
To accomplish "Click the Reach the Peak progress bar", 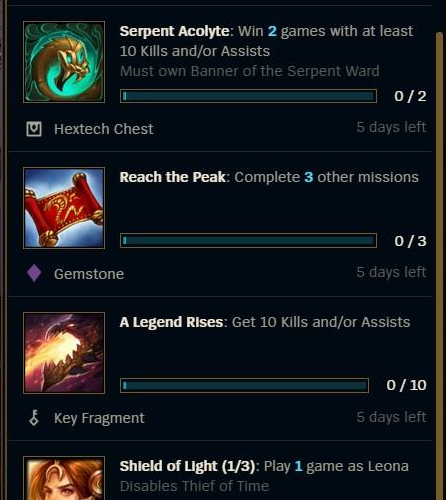I will coord(248,241).
